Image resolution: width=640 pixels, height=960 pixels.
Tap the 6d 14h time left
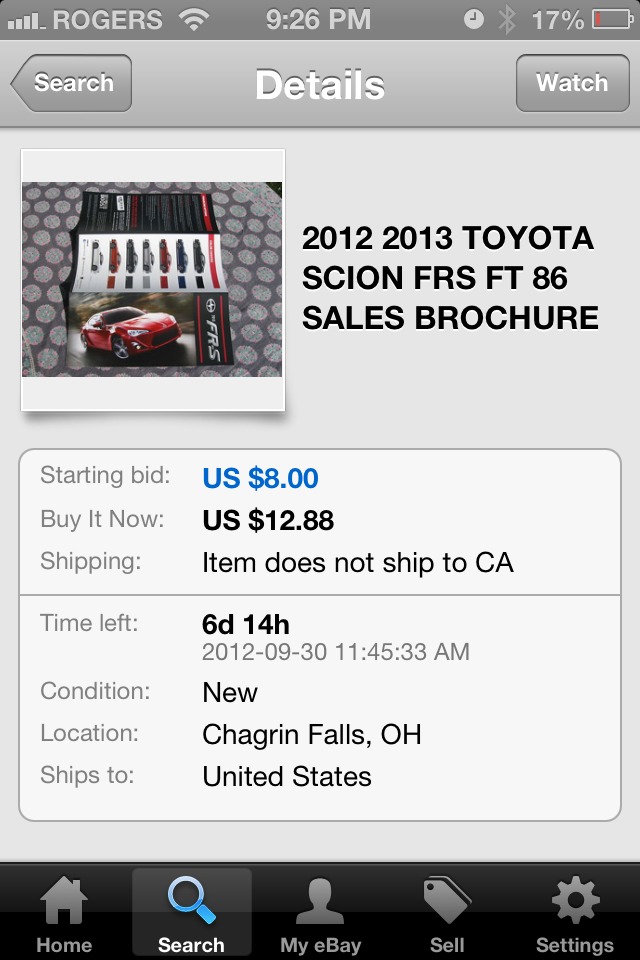[x=246, y=625]
